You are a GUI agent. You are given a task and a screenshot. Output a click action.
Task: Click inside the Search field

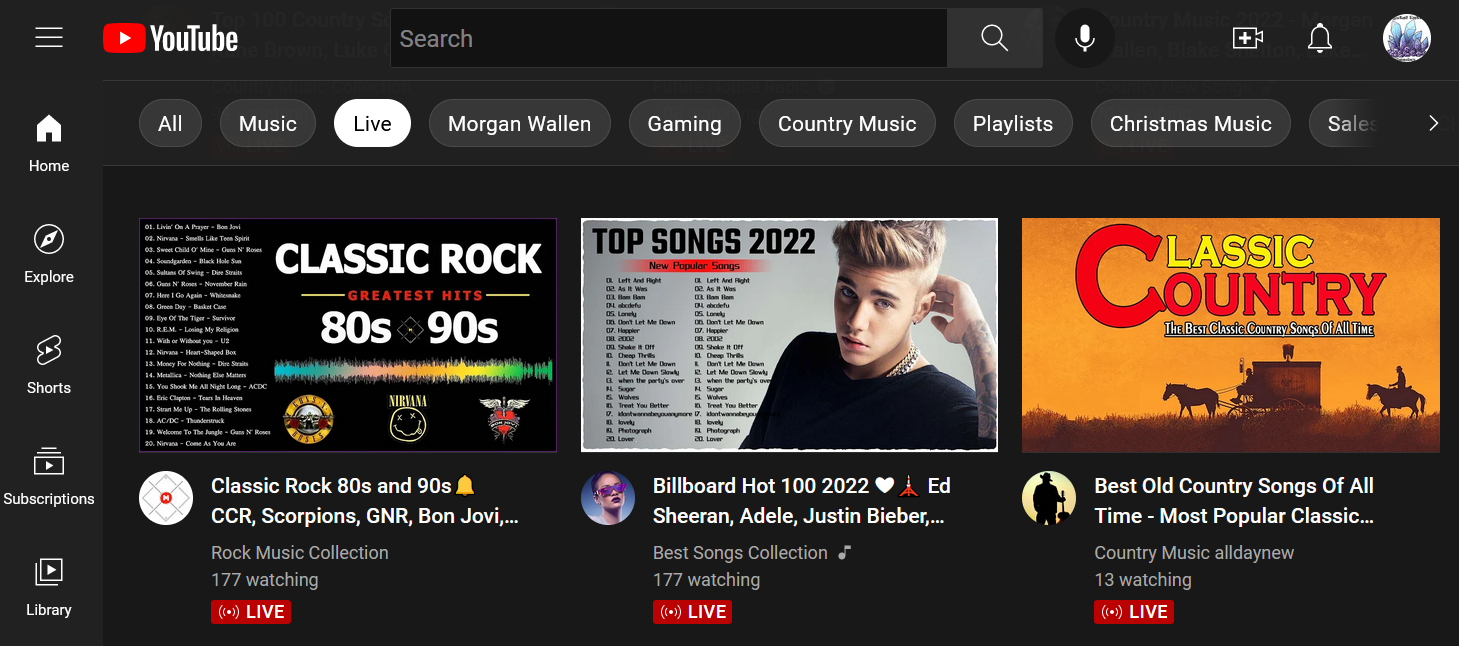668,39
